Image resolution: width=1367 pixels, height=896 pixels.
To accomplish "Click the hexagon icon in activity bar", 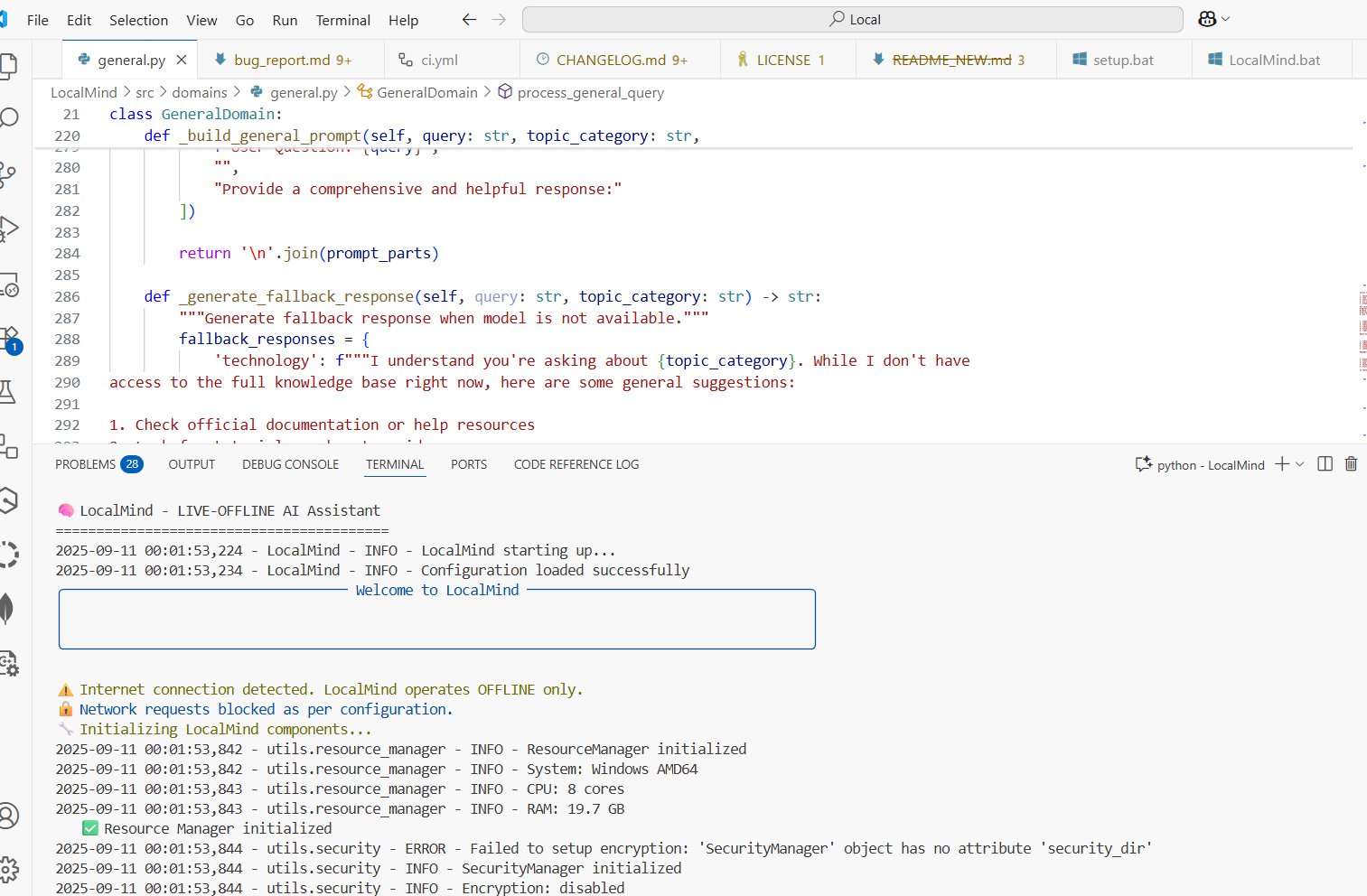I will (8, 499).
